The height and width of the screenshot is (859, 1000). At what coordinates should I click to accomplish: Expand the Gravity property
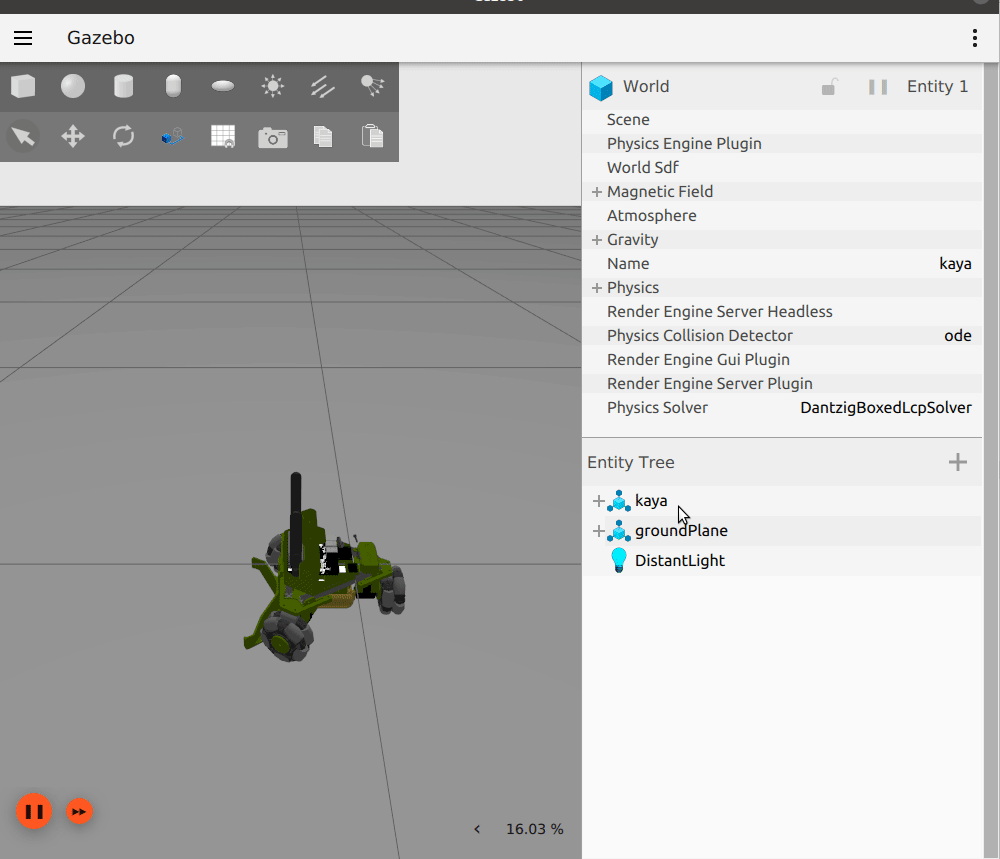point(597,240)
